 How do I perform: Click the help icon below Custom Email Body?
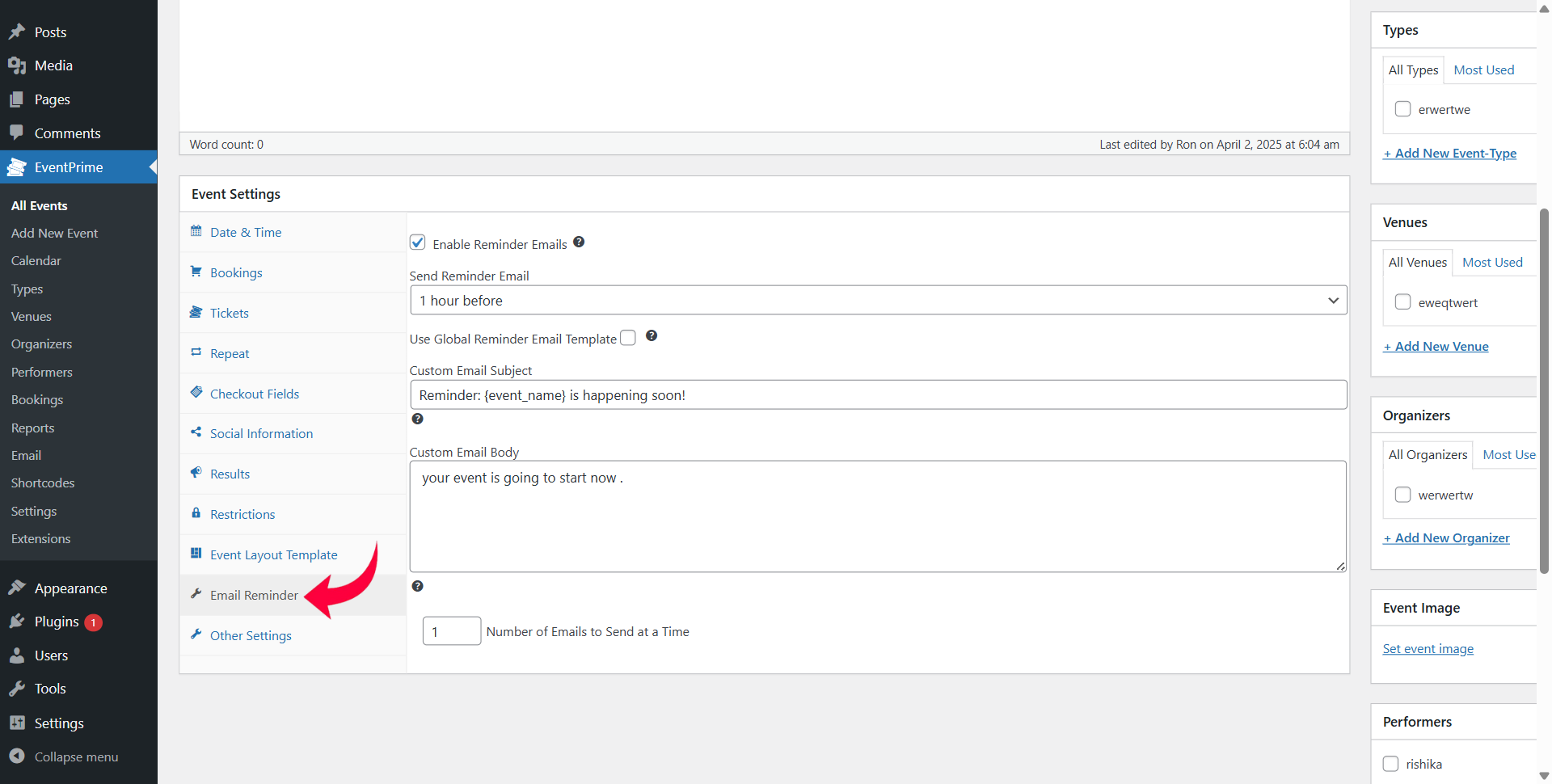coord(417,587)
